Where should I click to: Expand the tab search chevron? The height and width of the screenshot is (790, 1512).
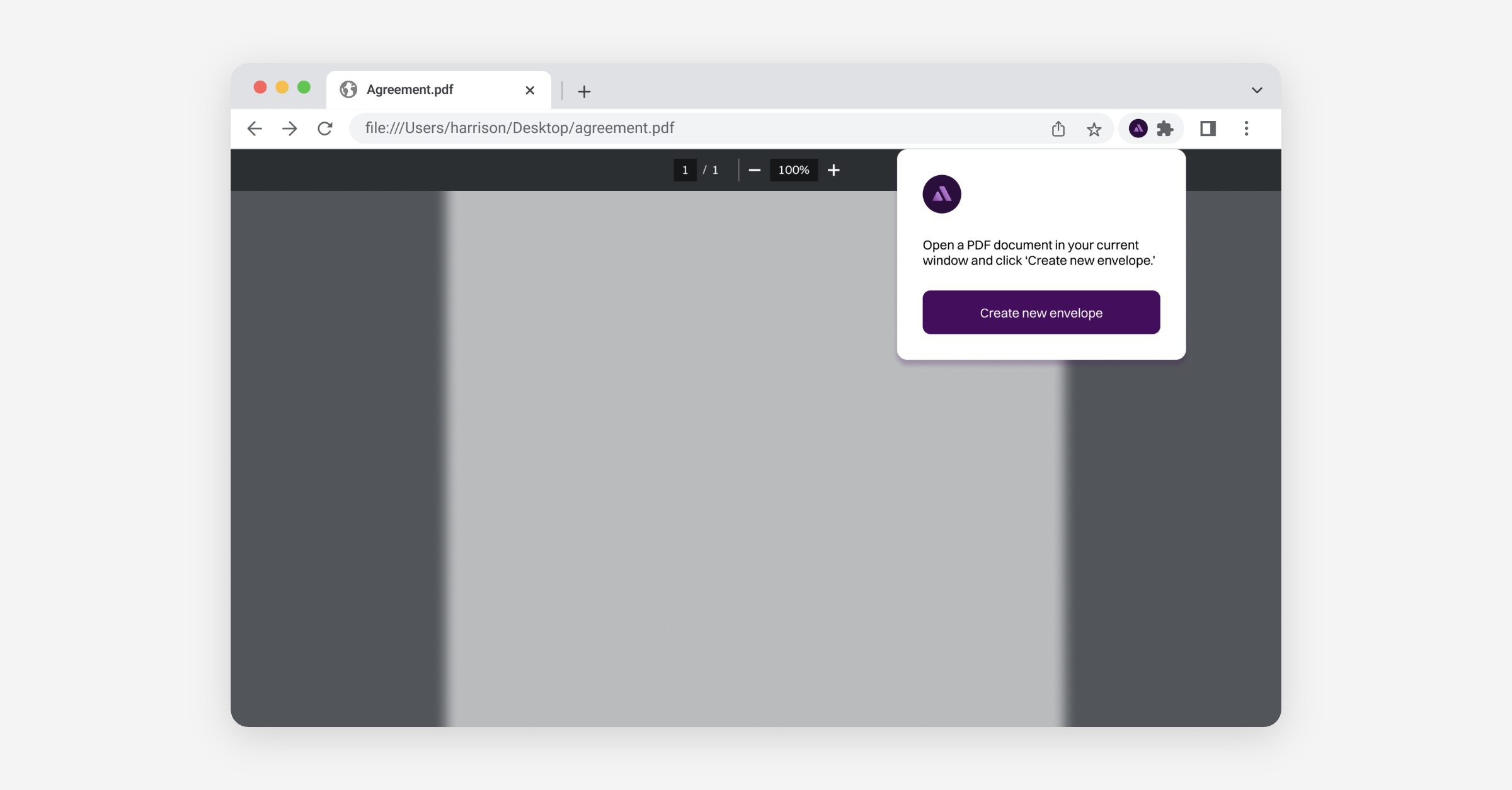1257,90
